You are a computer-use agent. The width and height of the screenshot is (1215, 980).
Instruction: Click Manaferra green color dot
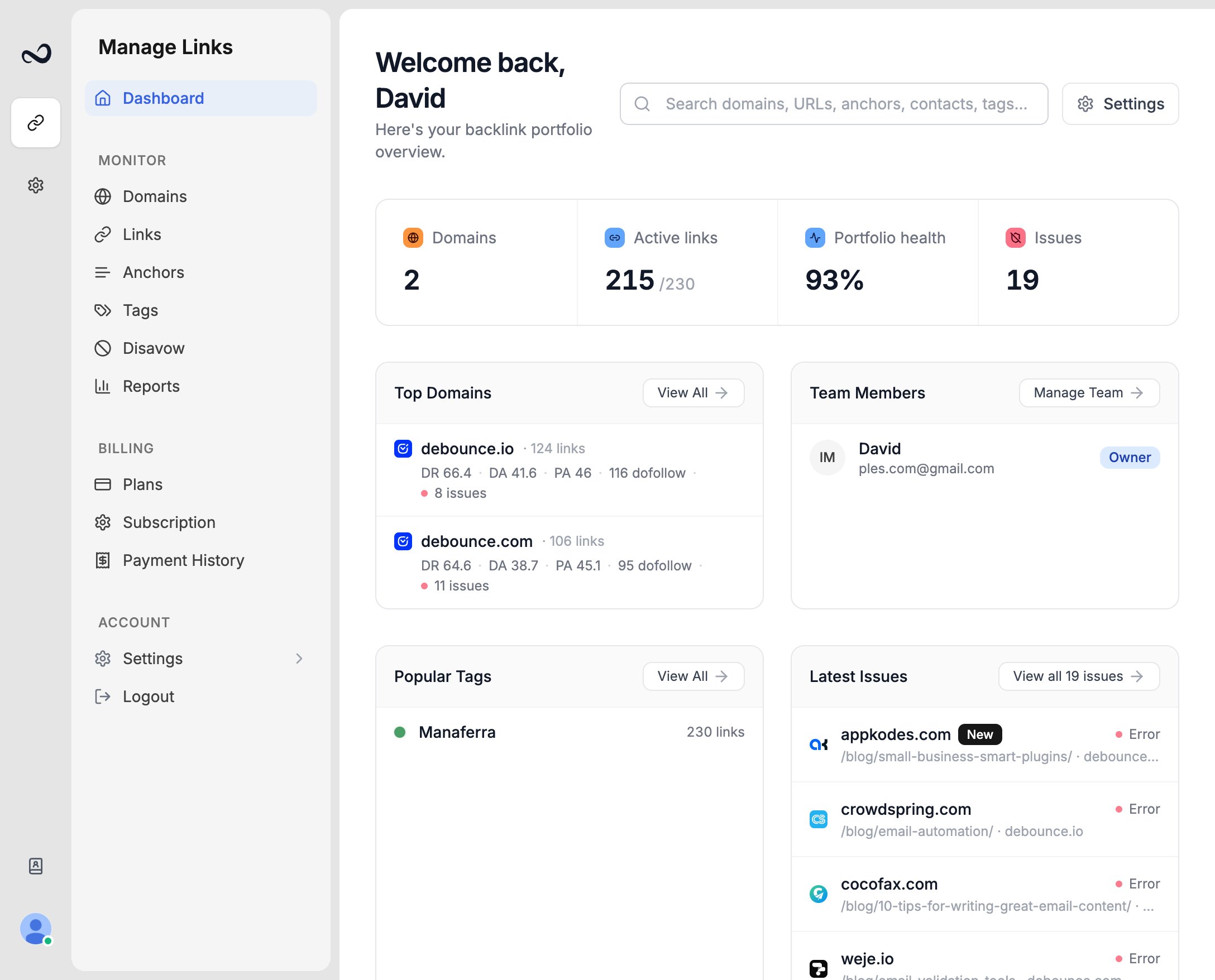400,732
